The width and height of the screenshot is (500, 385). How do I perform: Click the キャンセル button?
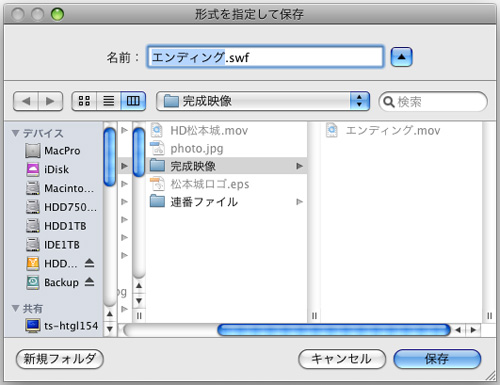[x=342, y=359]
